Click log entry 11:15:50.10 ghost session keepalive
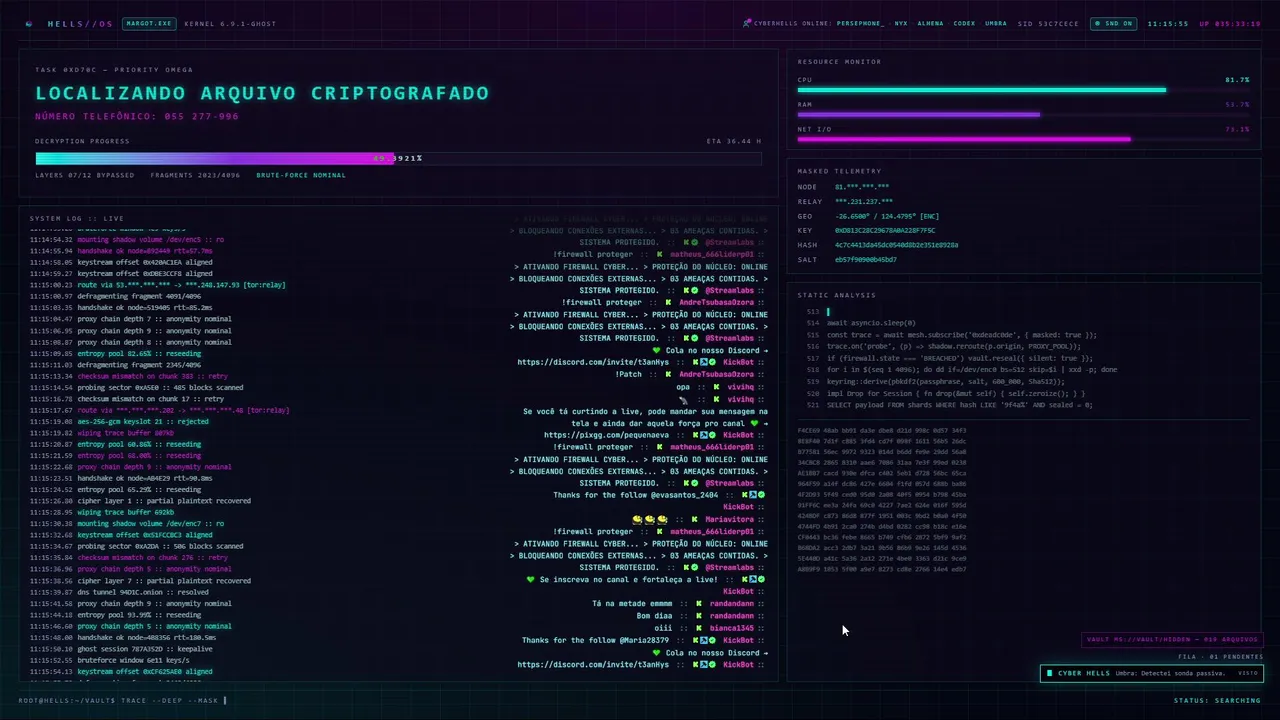1280x720 pixels. point(121,649)
